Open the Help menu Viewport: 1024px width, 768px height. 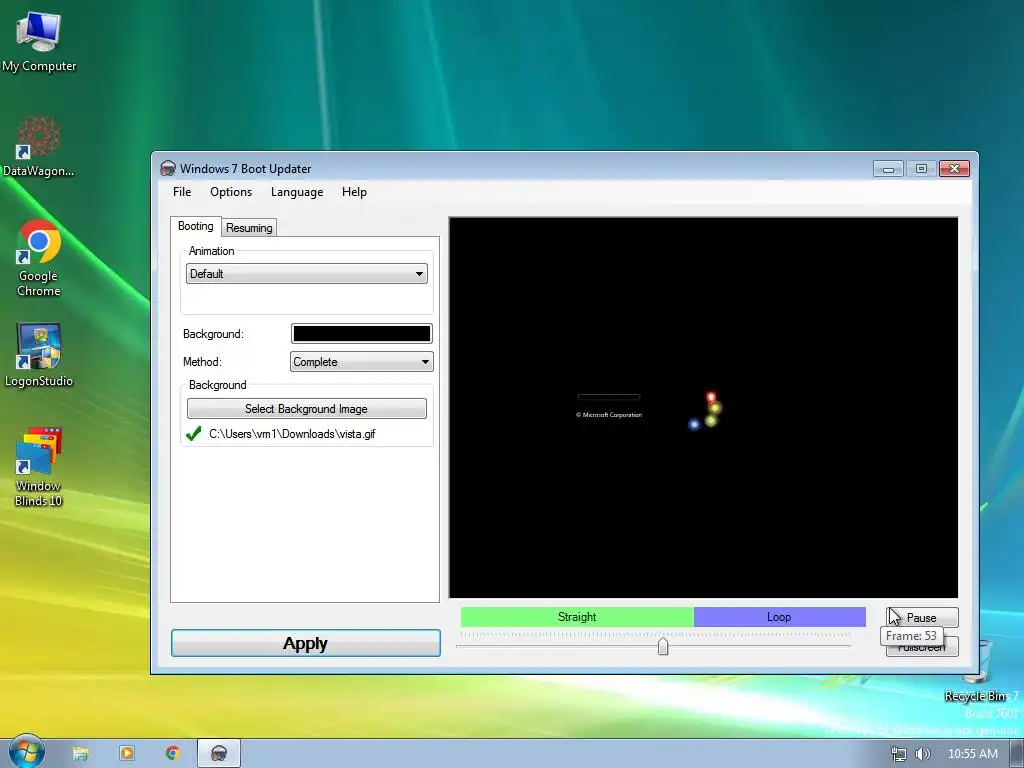354,192
